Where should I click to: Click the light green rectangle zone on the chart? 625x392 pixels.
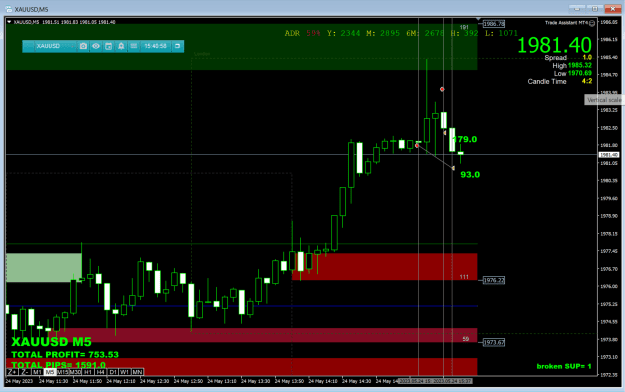click(x=44, y=268)
